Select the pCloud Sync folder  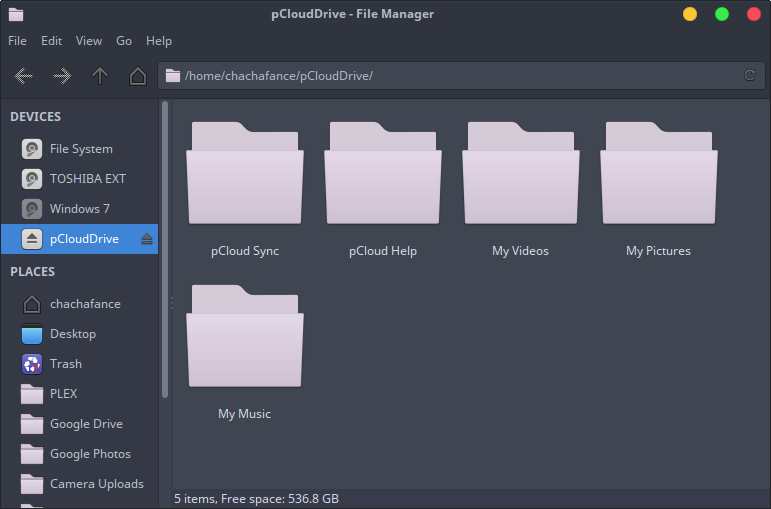[x=245, y=173]
